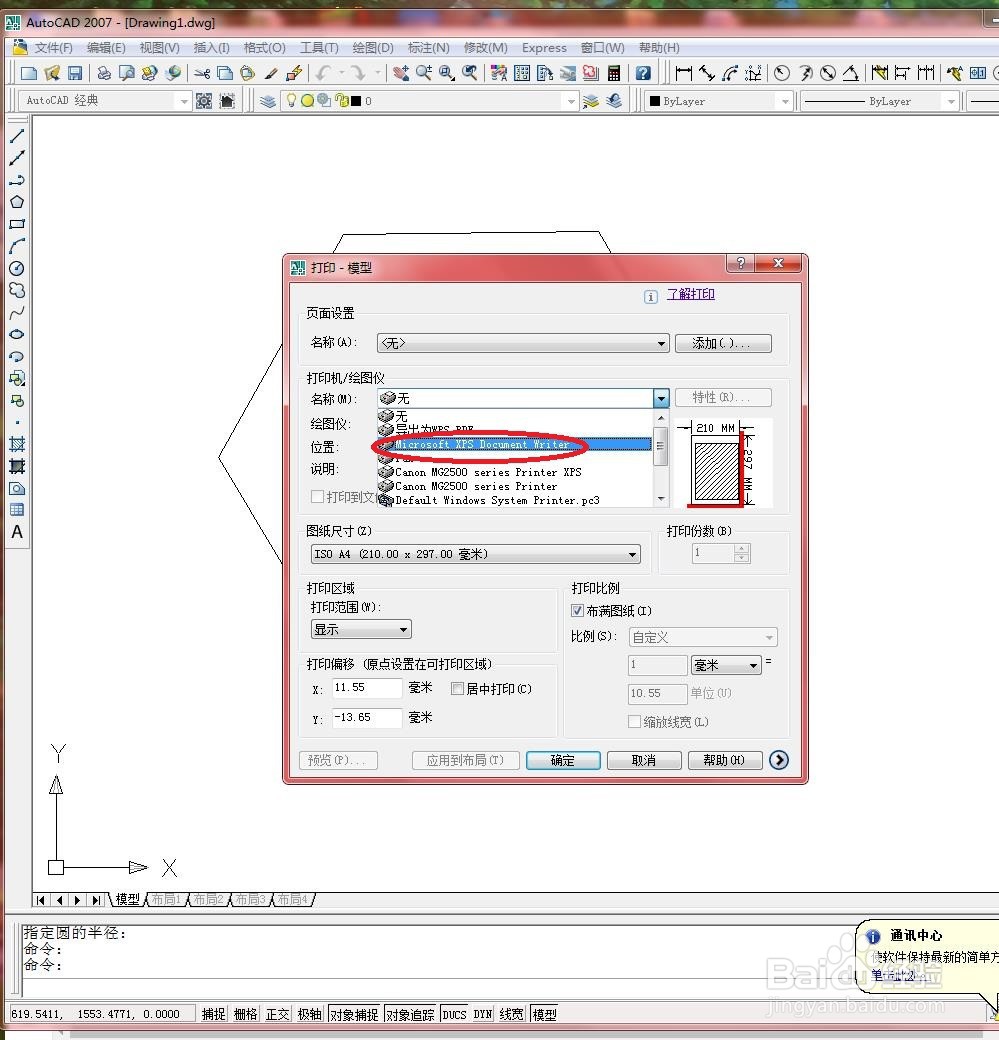This screenshot has width=999, height=1040.
Task: Select Microsoft XPS Document Writer printer
Action: 515,444
